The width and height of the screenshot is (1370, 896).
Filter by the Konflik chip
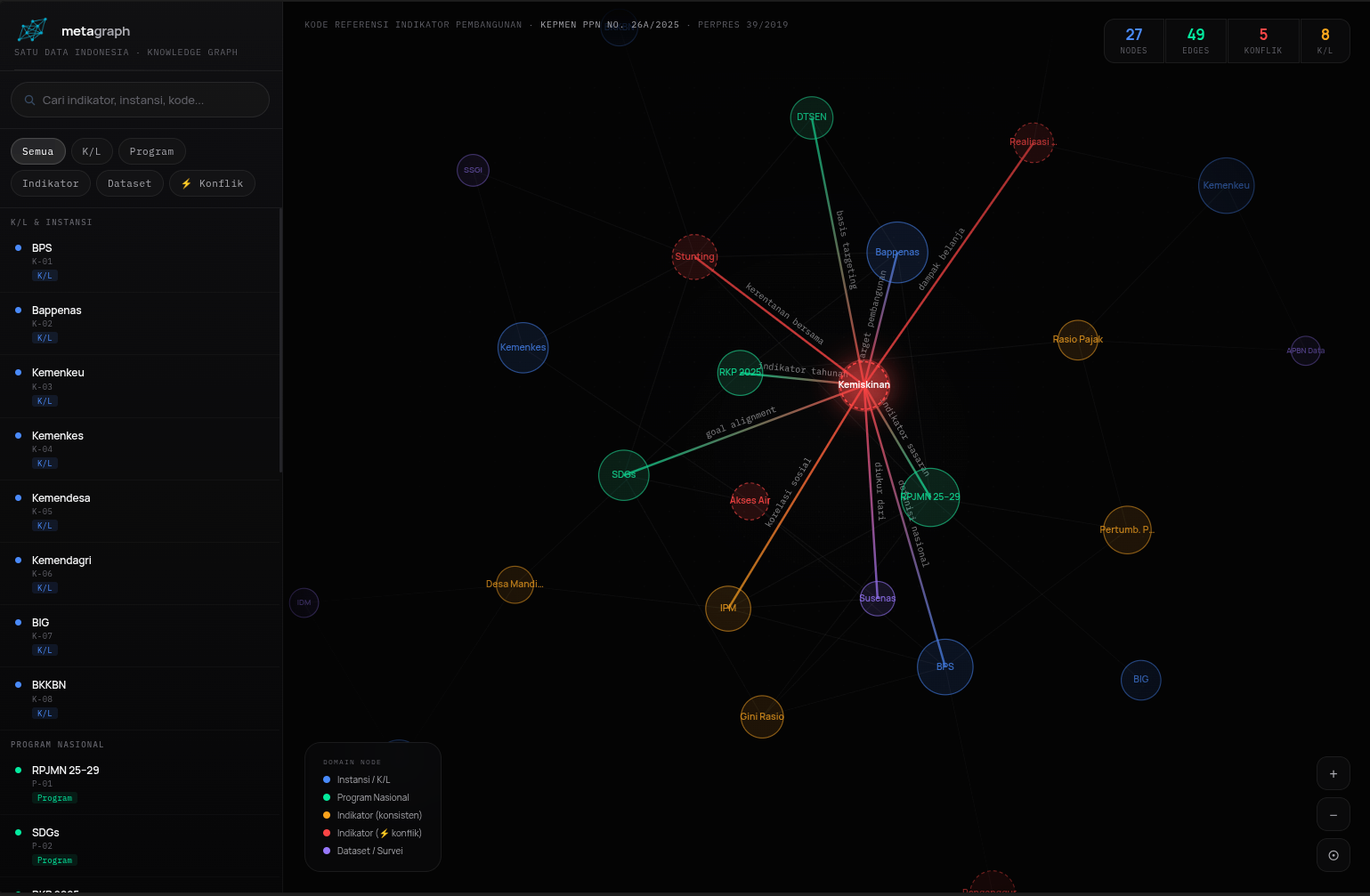click(213, 183)
